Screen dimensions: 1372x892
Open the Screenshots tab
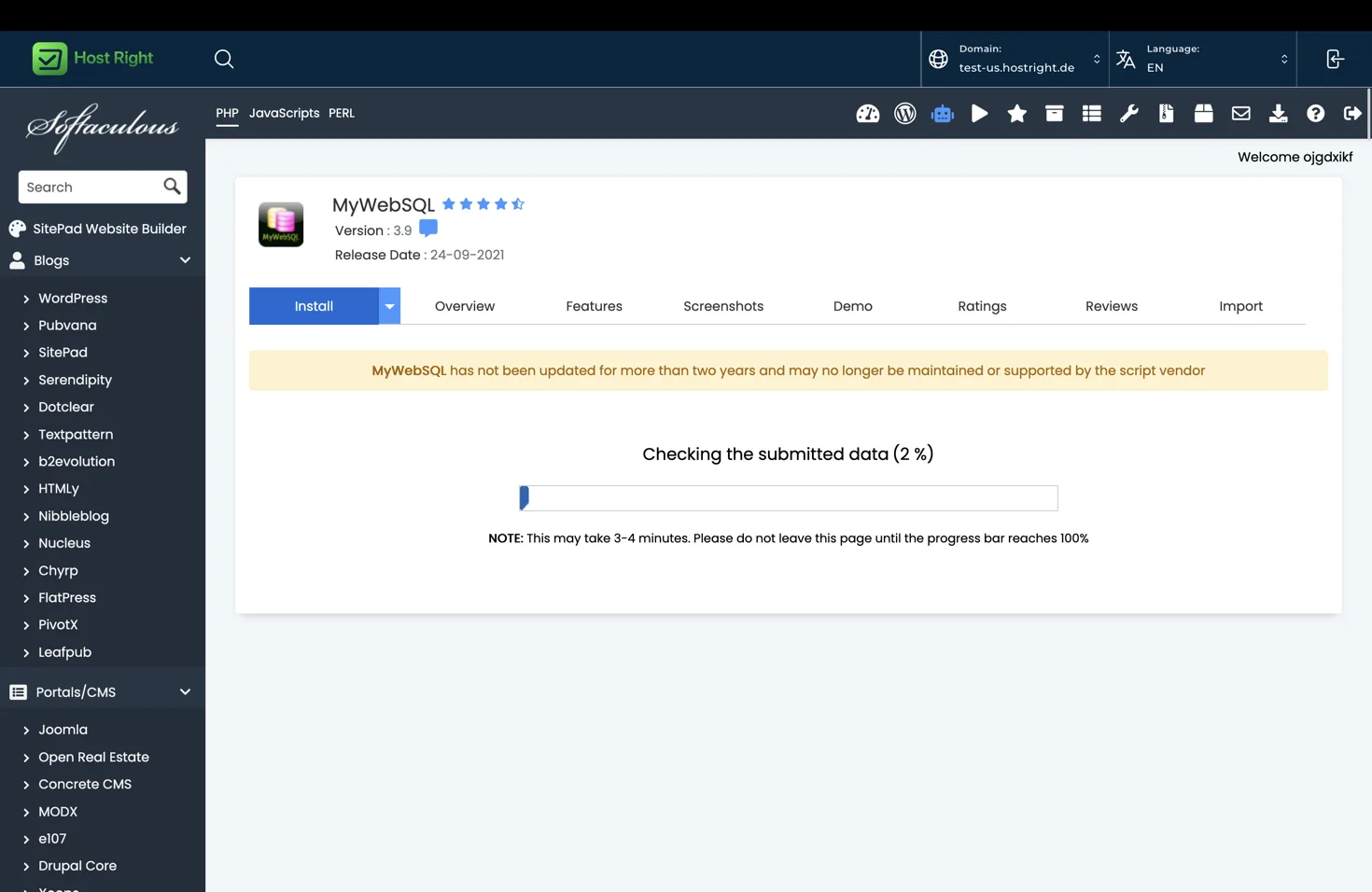click(x=723, y=306)
